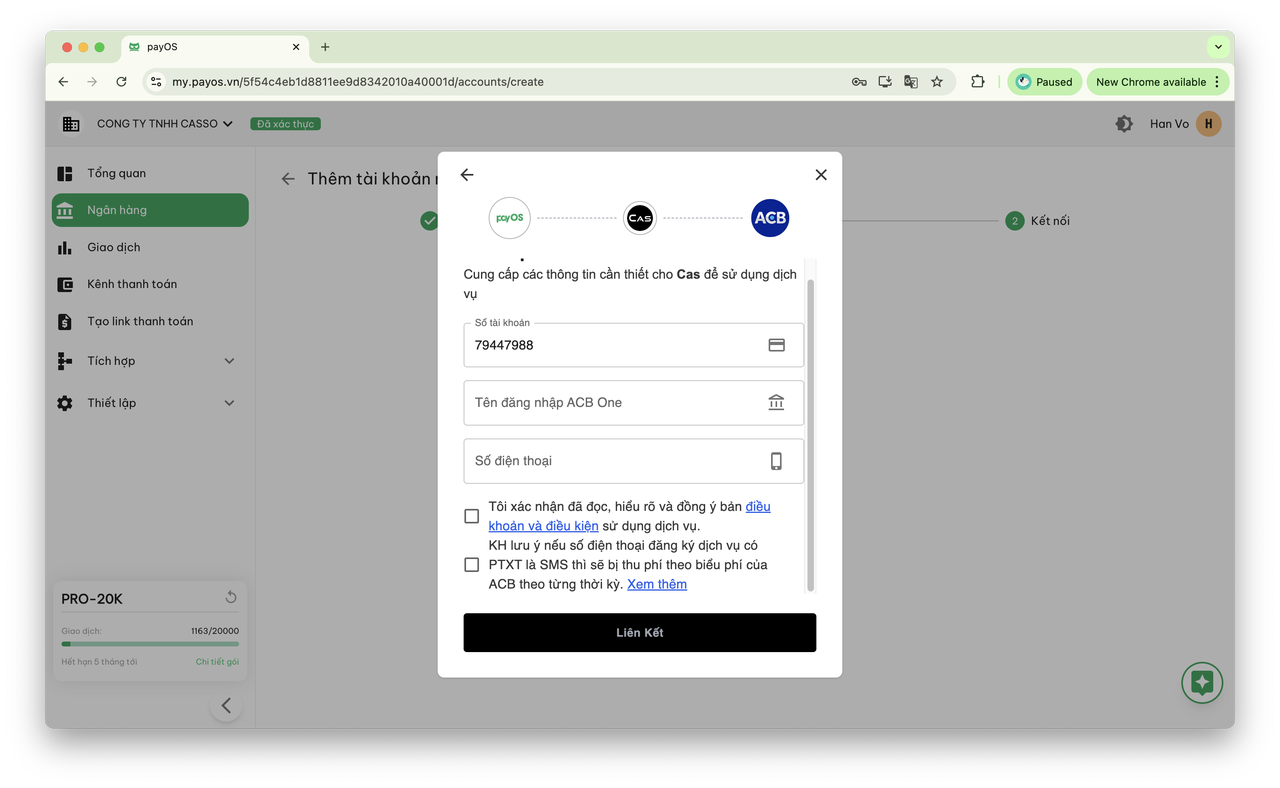Click the back arrow in the dialog
This screenshot has width=1280, height=788.
[x=467, y=175]
